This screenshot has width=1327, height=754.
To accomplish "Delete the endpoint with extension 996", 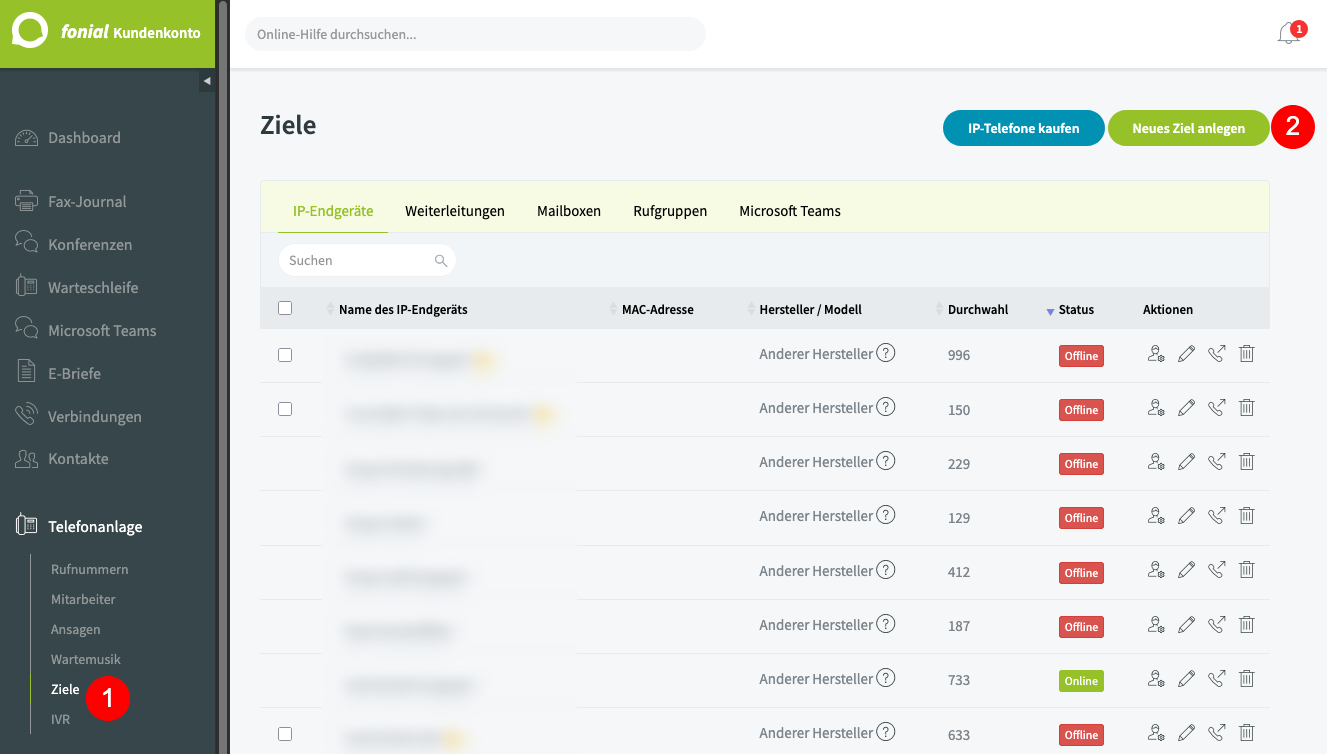I will click(1246, 354).
